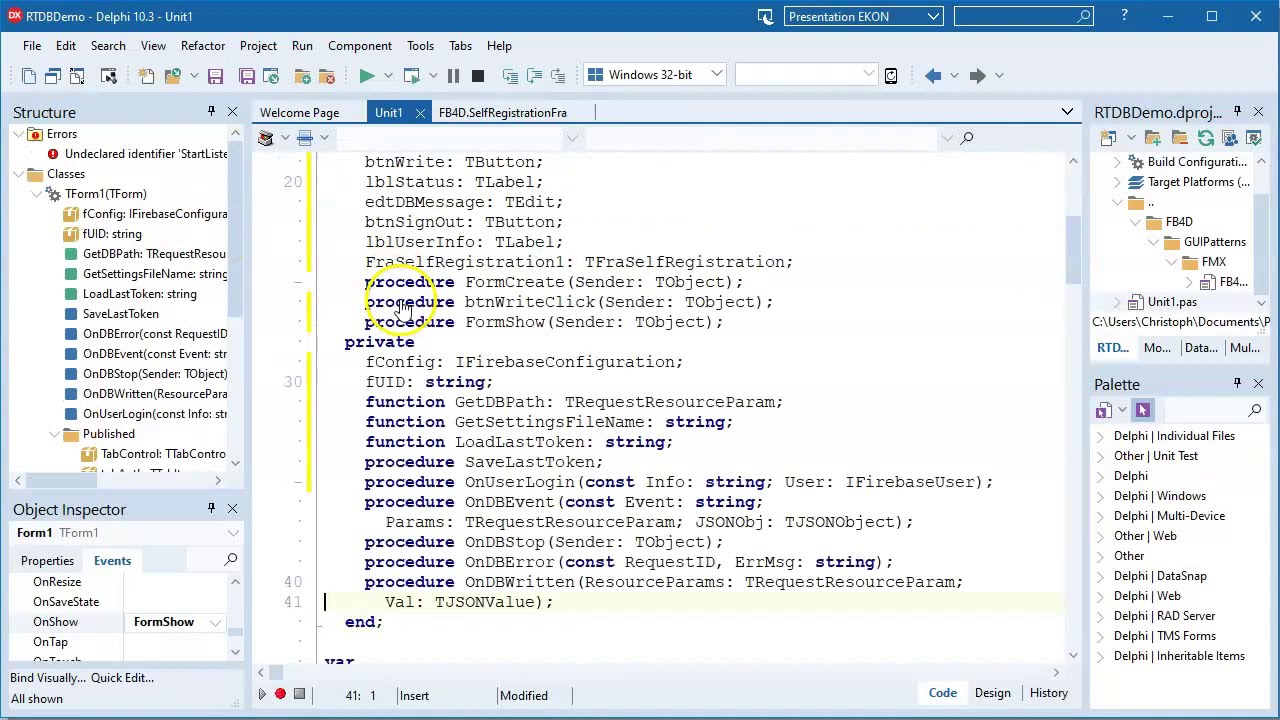1280x720 pixels.
Task: Click the Run Without Debugging icon
Action: click(x=411, y=75)
